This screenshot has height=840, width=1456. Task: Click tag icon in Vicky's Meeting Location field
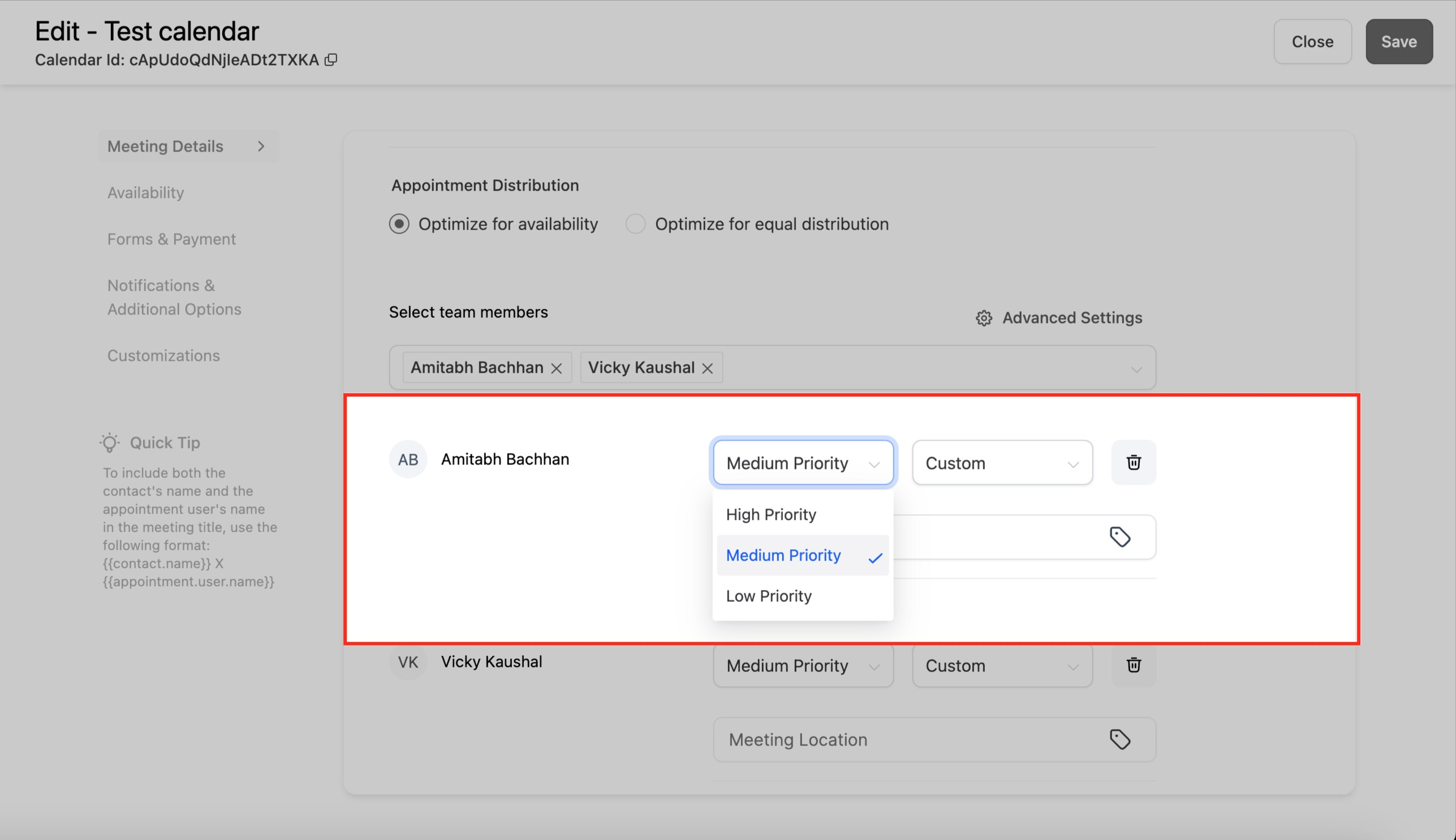coord(1119,739)
